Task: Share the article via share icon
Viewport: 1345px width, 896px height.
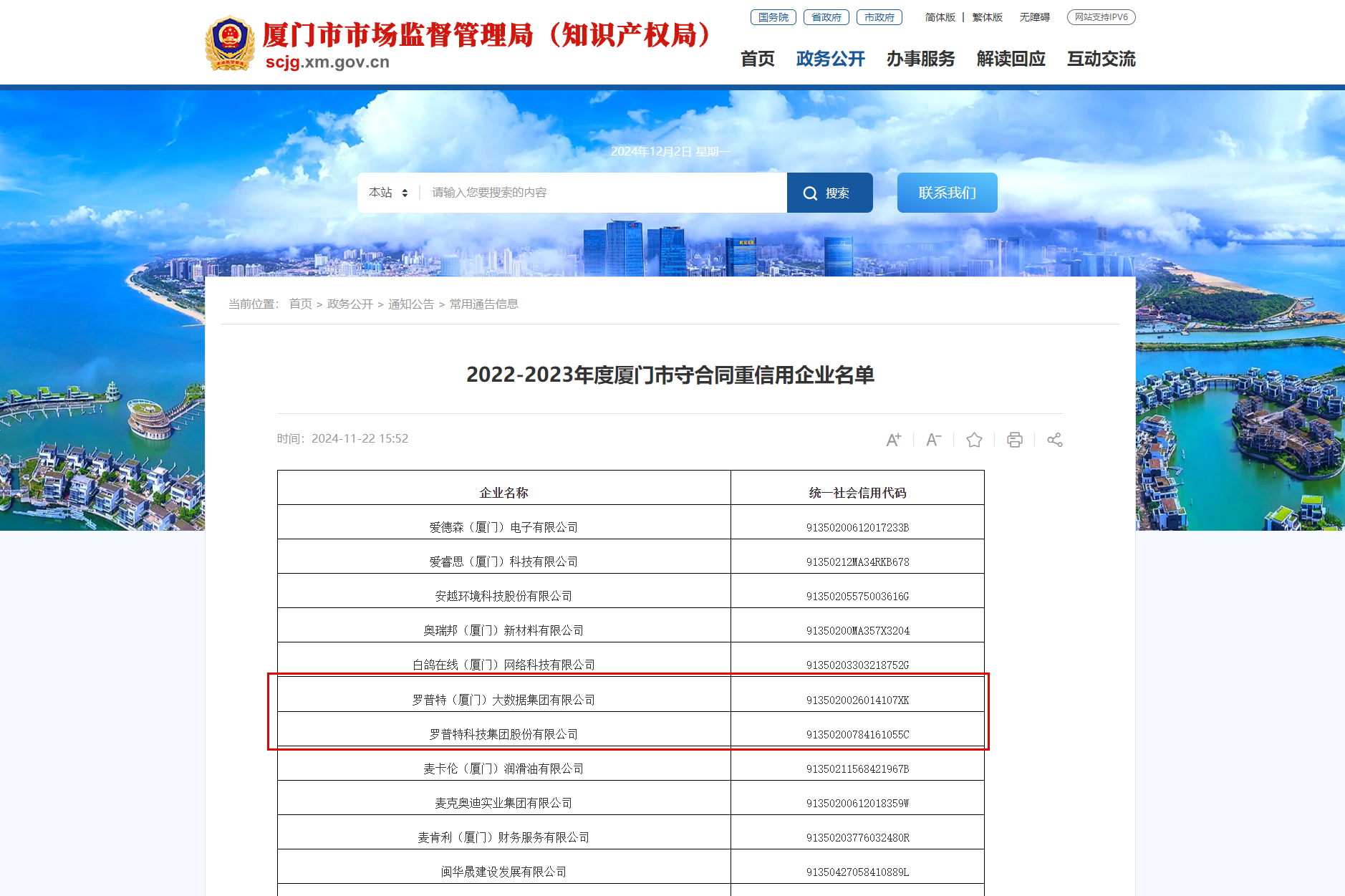Action: coord(1054,440)
